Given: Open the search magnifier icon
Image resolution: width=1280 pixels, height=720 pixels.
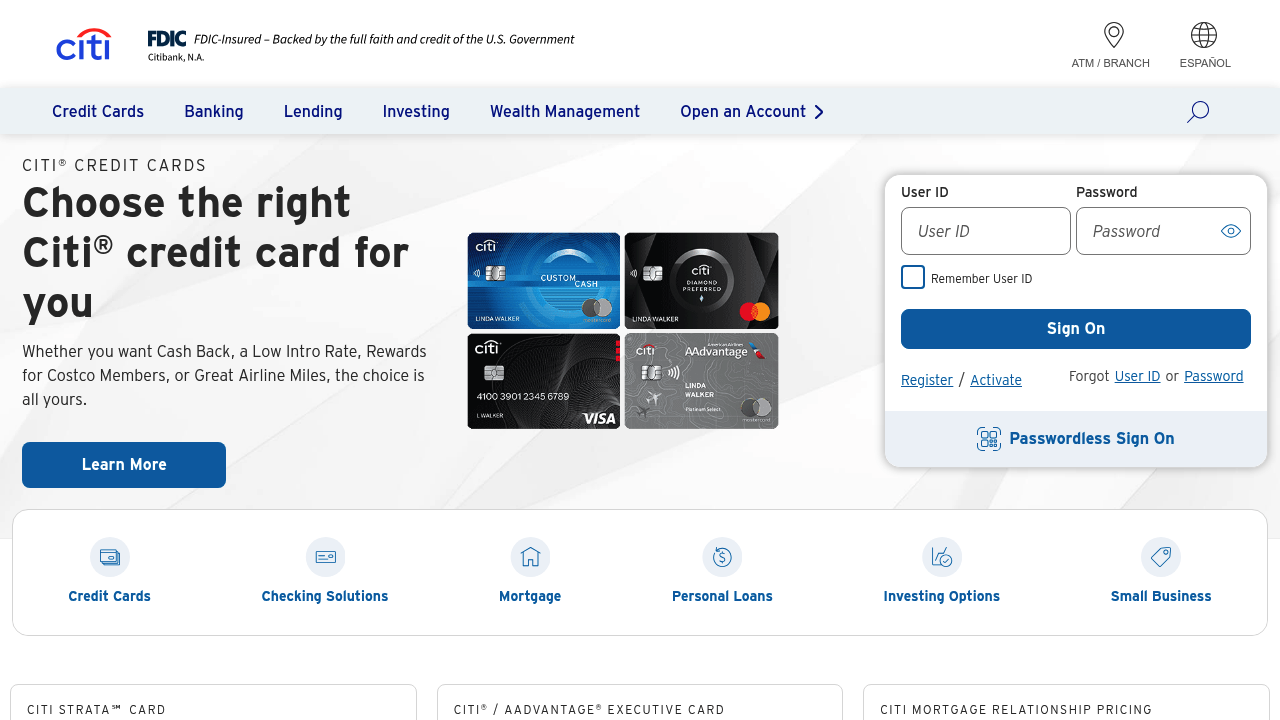Looking at the screenshot, I should tap(1198, 112).
